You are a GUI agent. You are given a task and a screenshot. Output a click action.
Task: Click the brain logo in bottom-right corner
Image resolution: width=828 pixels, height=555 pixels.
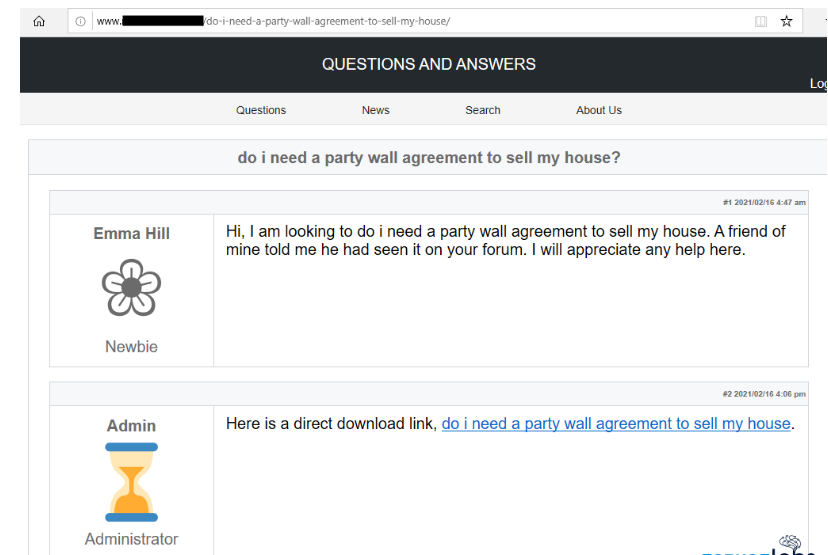[x=791, y=543]
